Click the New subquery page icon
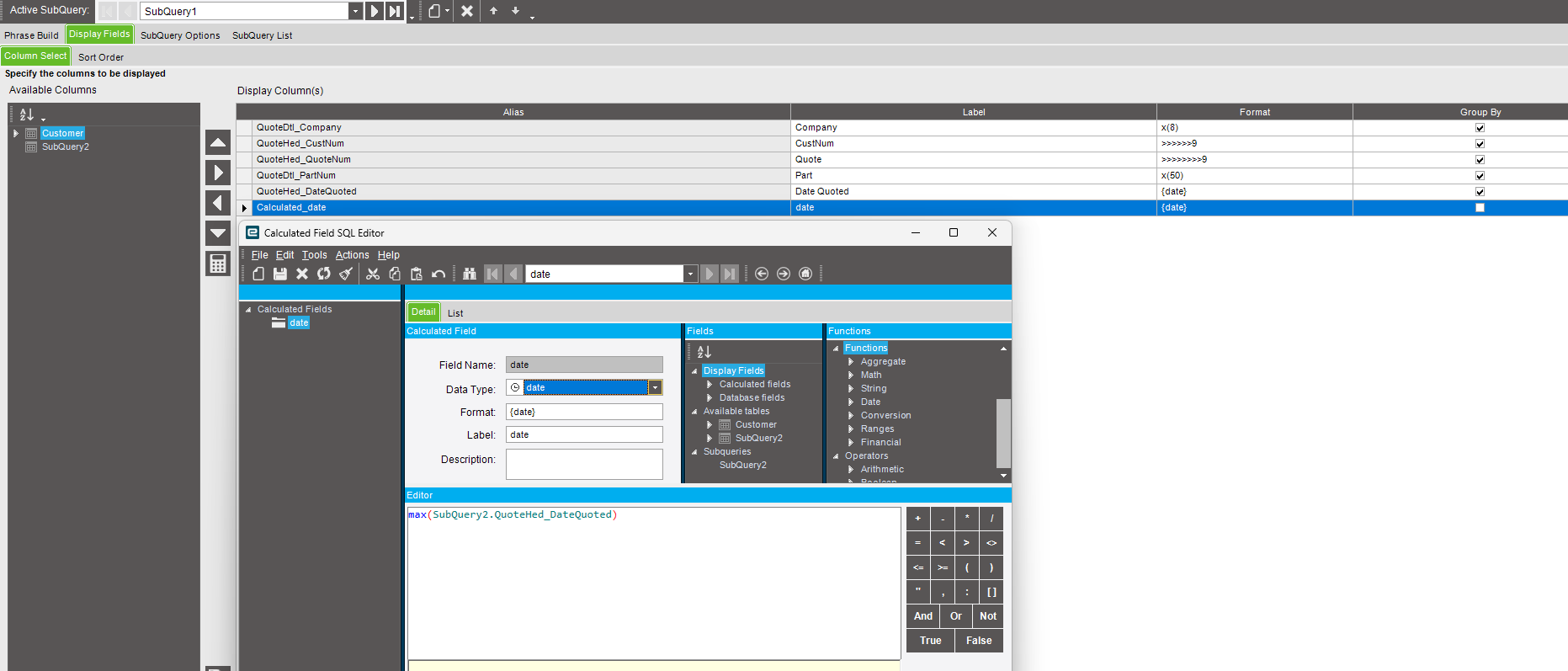Viewport: 1568px width, 671px height. 434,11
